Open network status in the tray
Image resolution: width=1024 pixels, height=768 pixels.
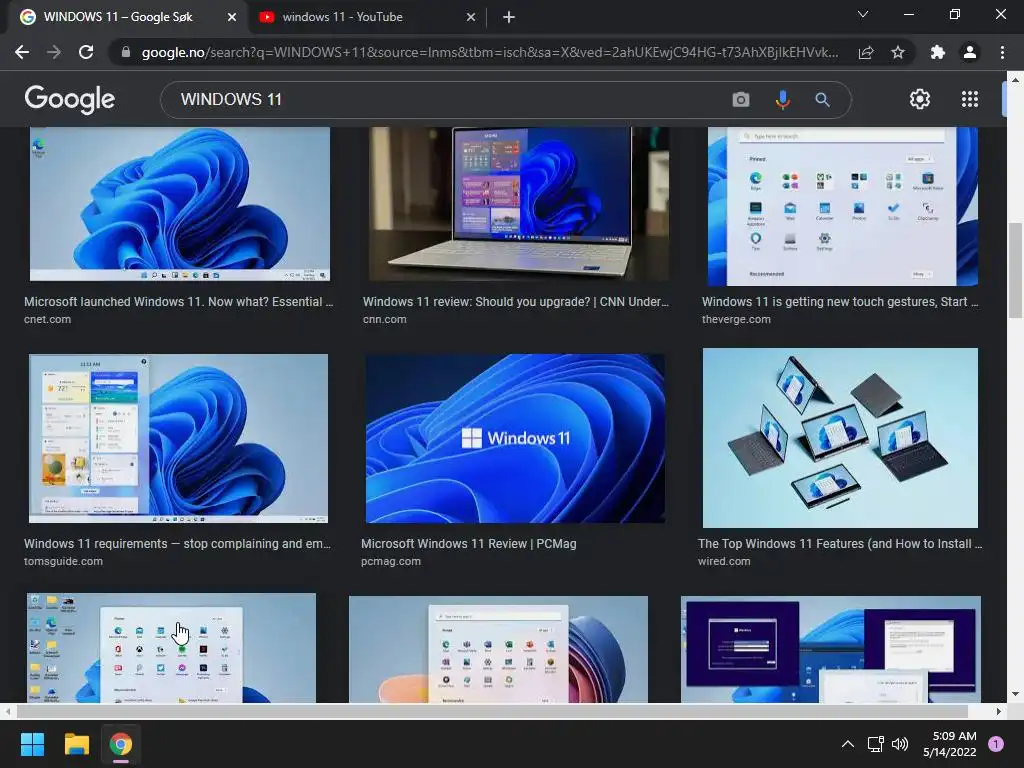pos(875,744)
